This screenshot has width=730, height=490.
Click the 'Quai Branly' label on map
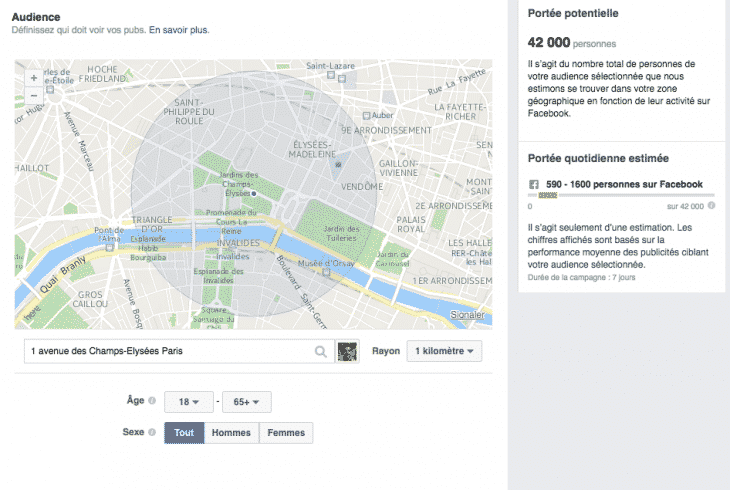pyautogui.click(x=63, y=275)
